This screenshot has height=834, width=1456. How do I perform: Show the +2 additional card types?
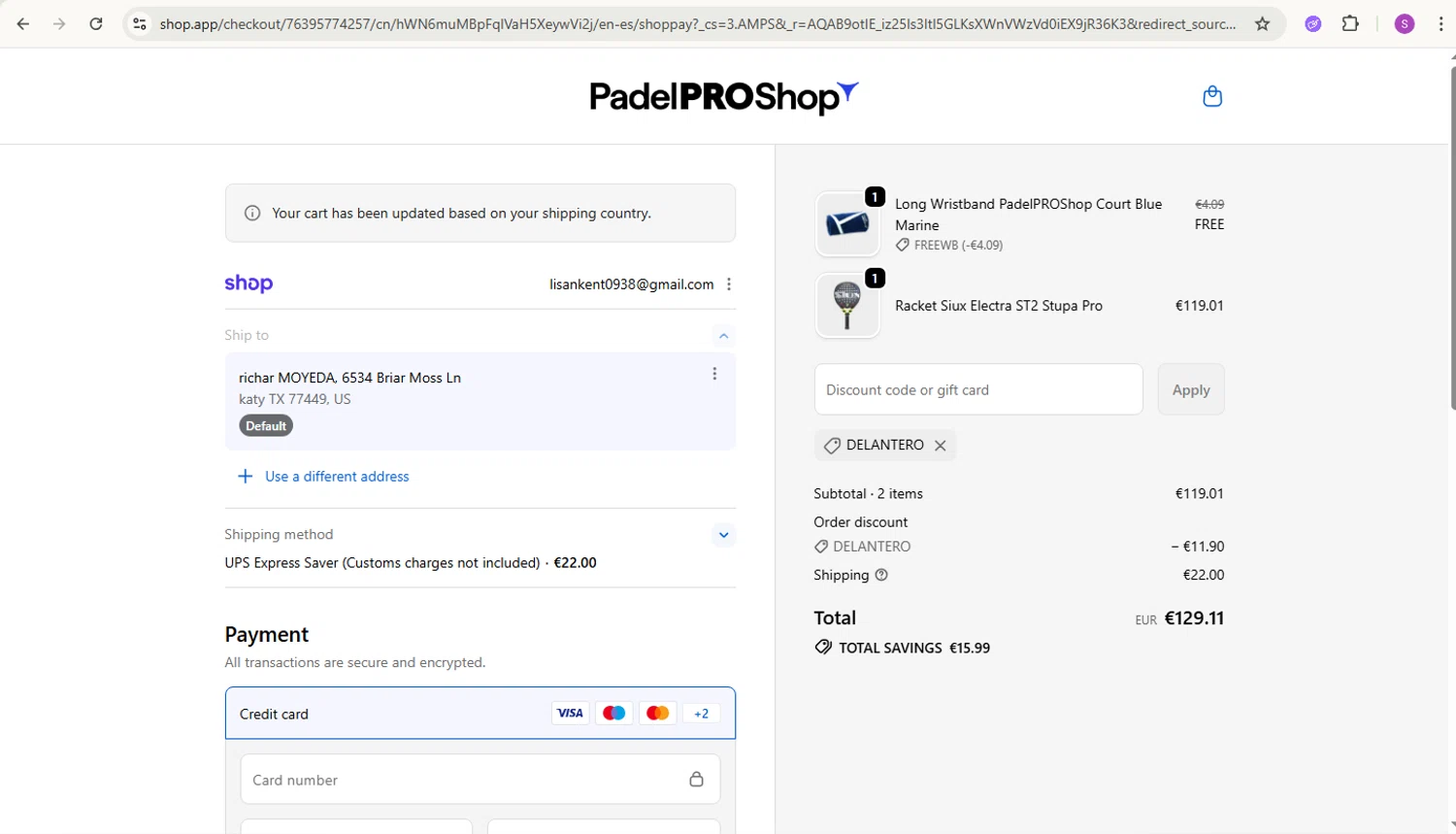pos(701,714)
